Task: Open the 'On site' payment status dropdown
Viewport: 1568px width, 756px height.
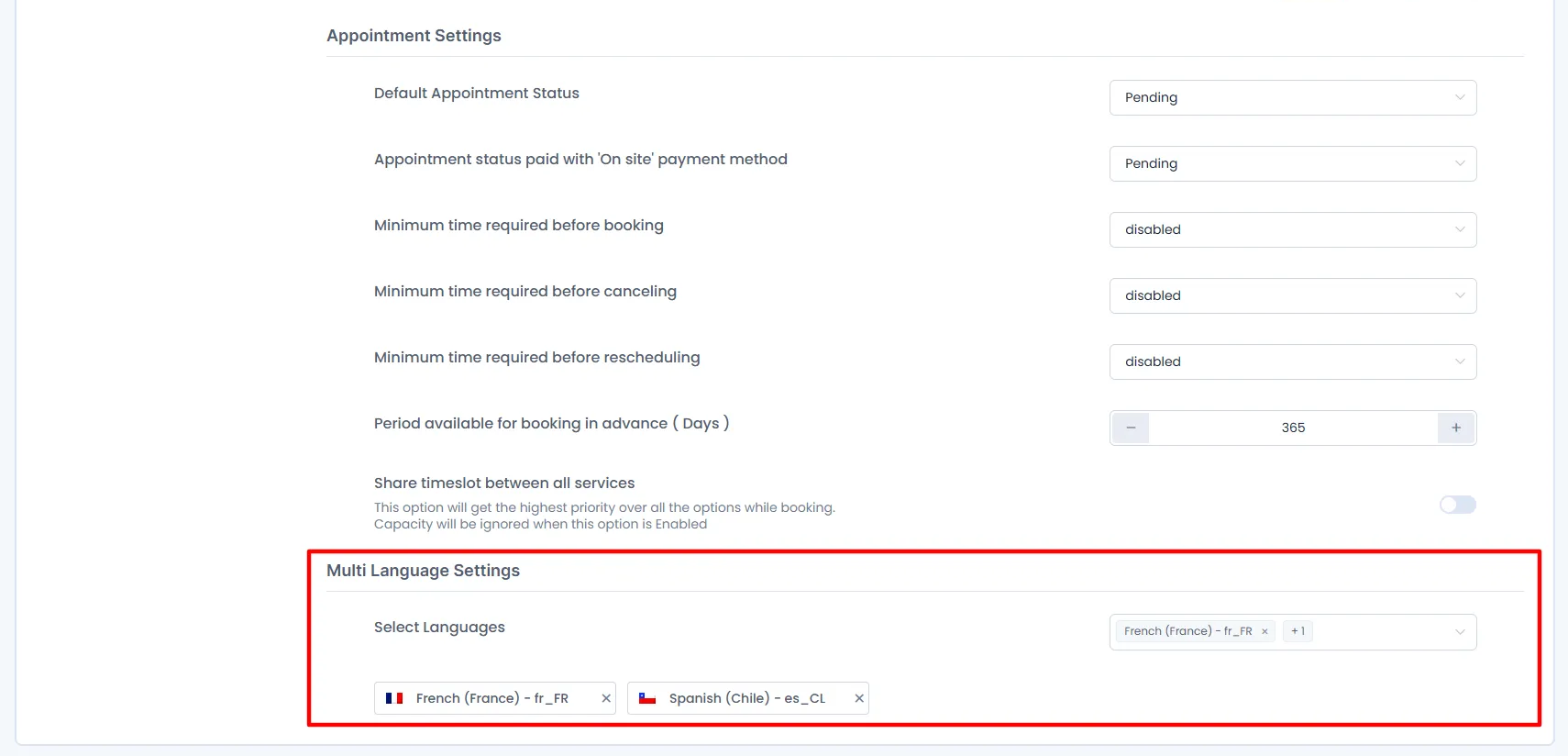Action: coord(1293,163)
